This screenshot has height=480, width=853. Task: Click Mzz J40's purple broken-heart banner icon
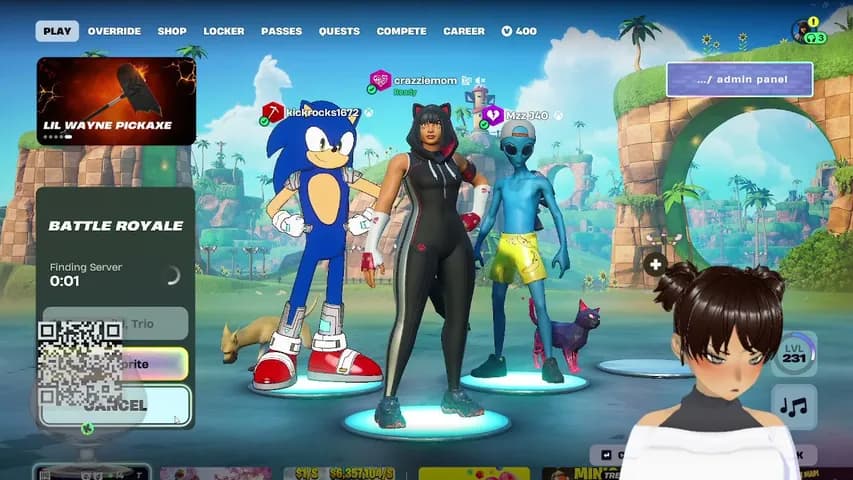click(x=493, y=115)
